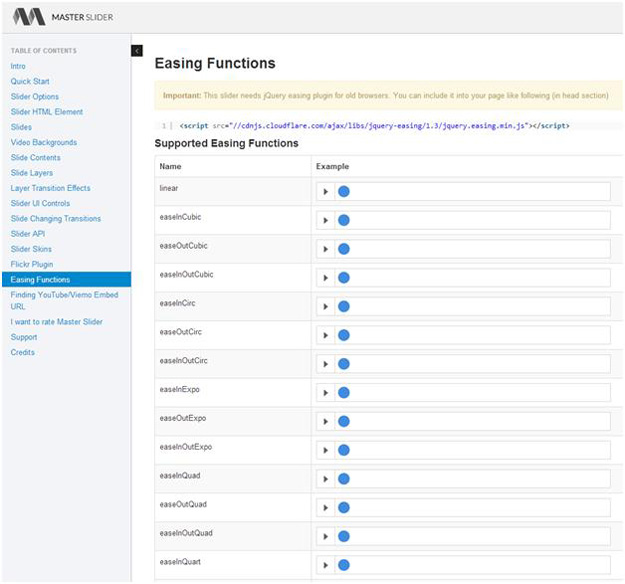Click the blue ball in easeInCubic row
Viewport: 625px width, 584px height.
[344, 220]
